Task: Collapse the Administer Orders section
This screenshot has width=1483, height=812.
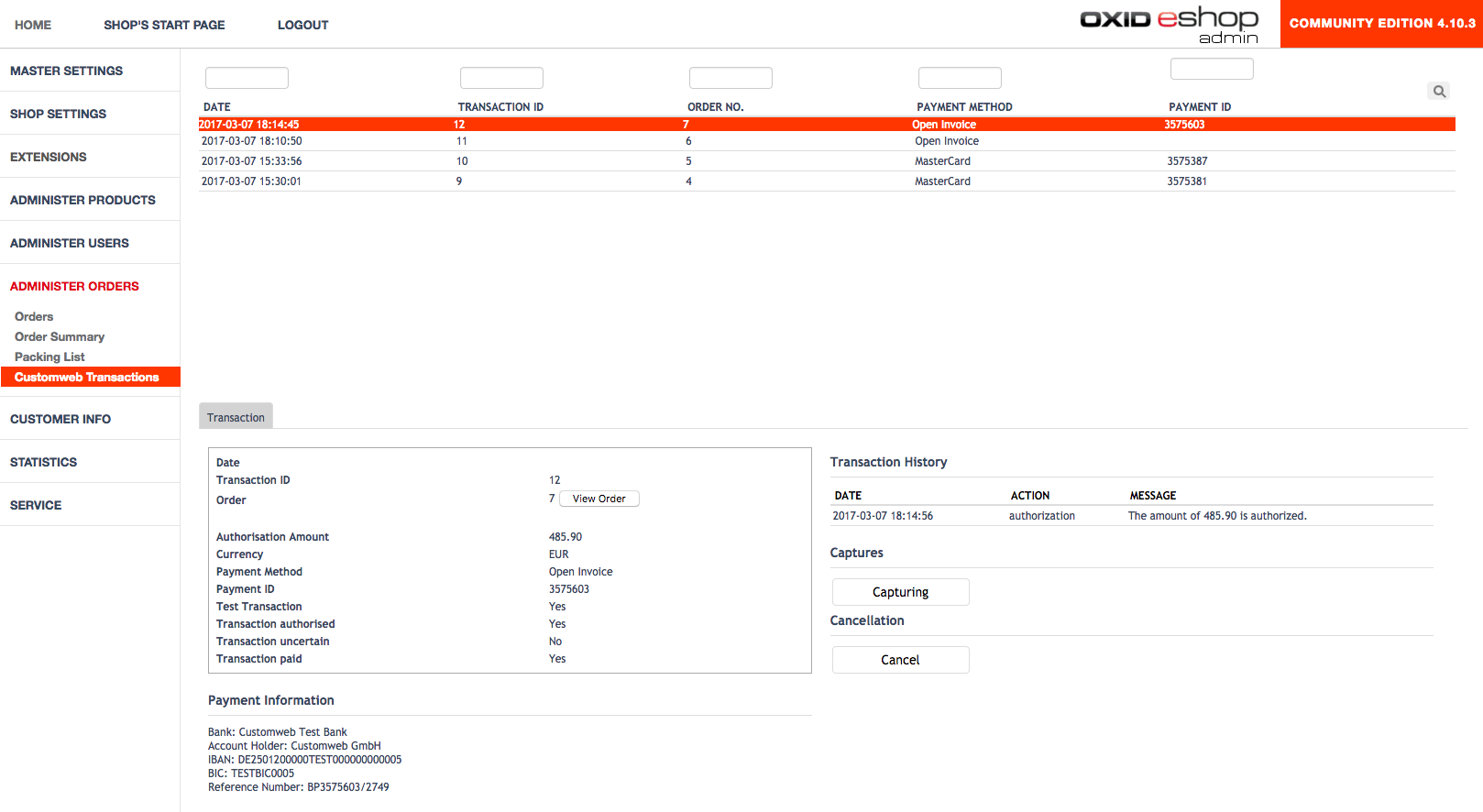Action: tap(74, 286)
